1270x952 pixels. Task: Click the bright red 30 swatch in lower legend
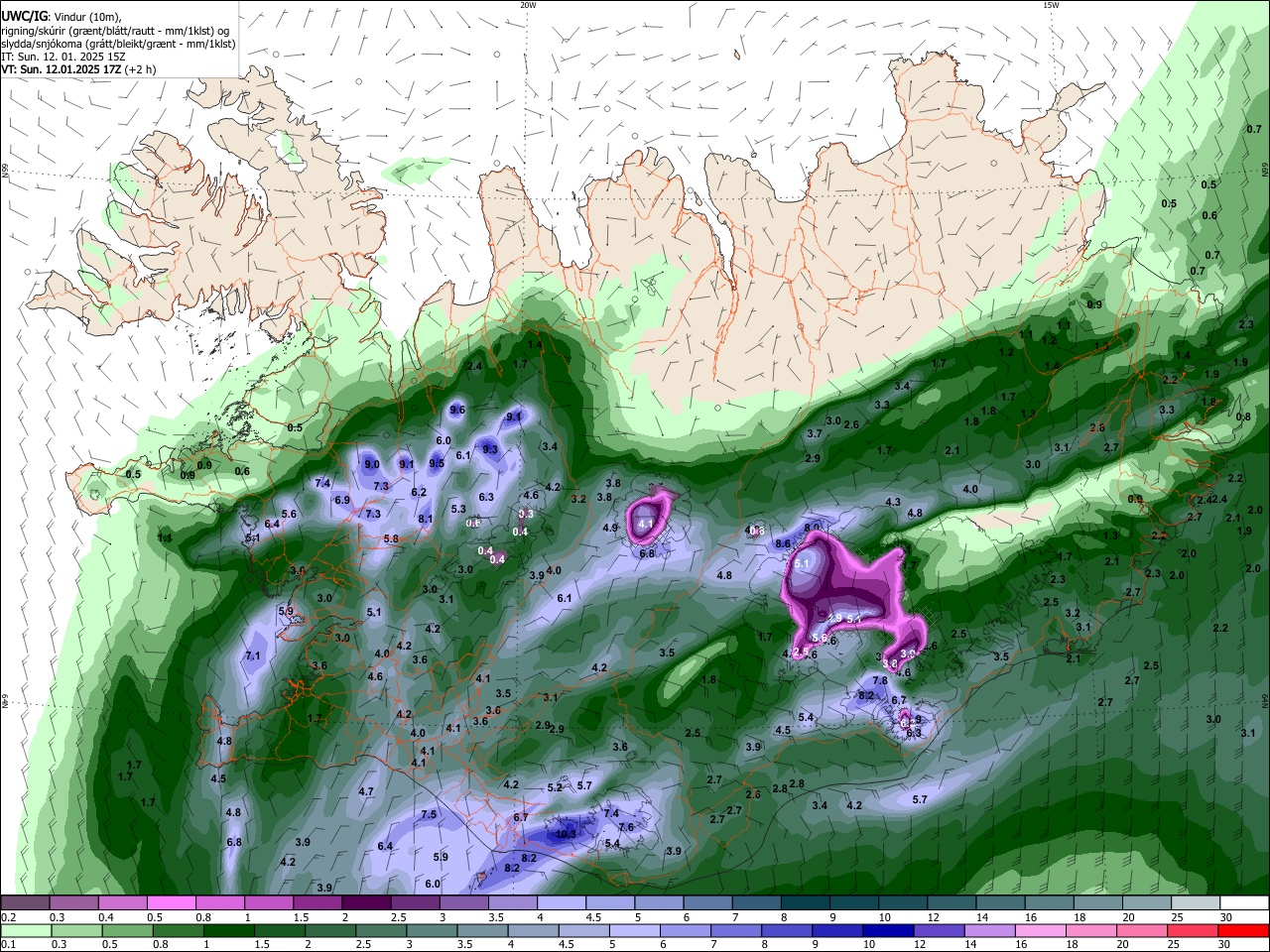pyautogui.click(x=1244, y=931)
